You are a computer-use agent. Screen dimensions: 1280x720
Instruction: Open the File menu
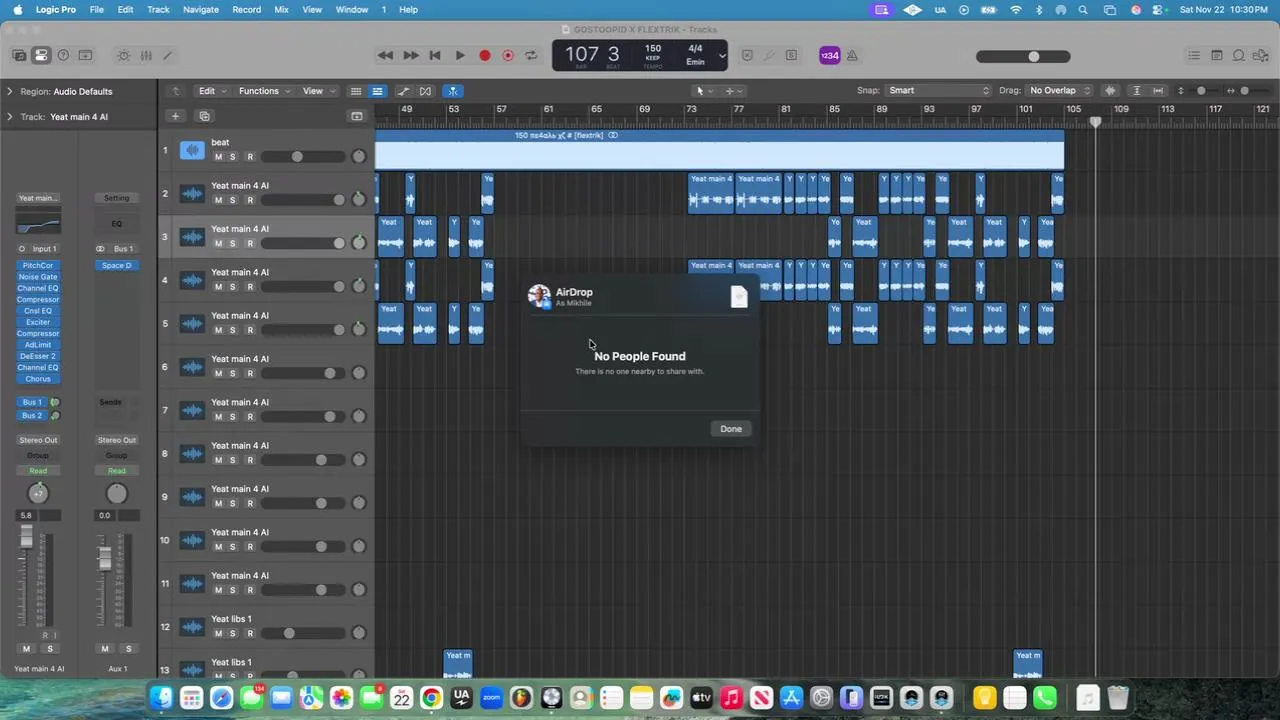click(96, 9)
